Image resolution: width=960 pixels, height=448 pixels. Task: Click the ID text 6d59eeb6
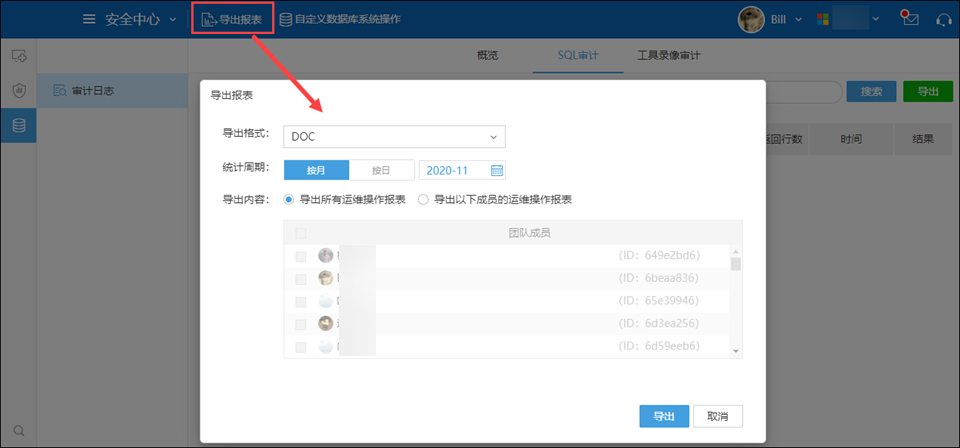659,346
